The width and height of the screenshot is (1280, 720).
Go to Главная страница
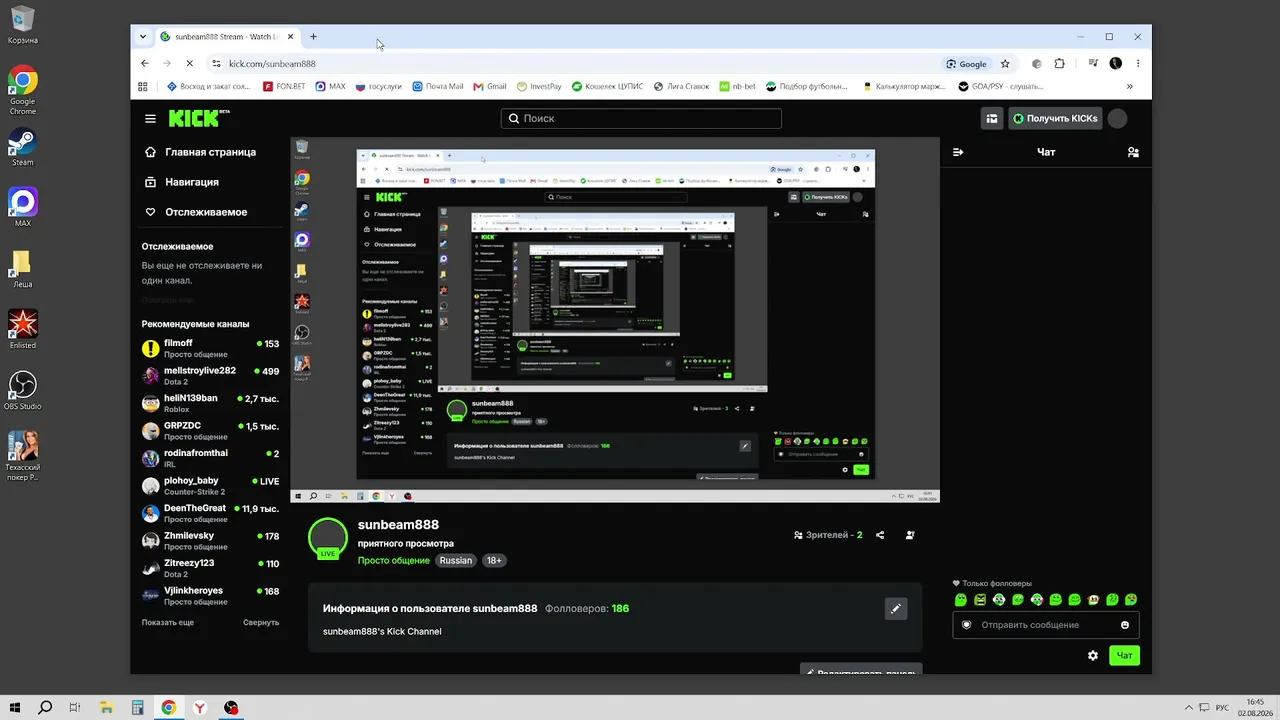coord(200,152)
